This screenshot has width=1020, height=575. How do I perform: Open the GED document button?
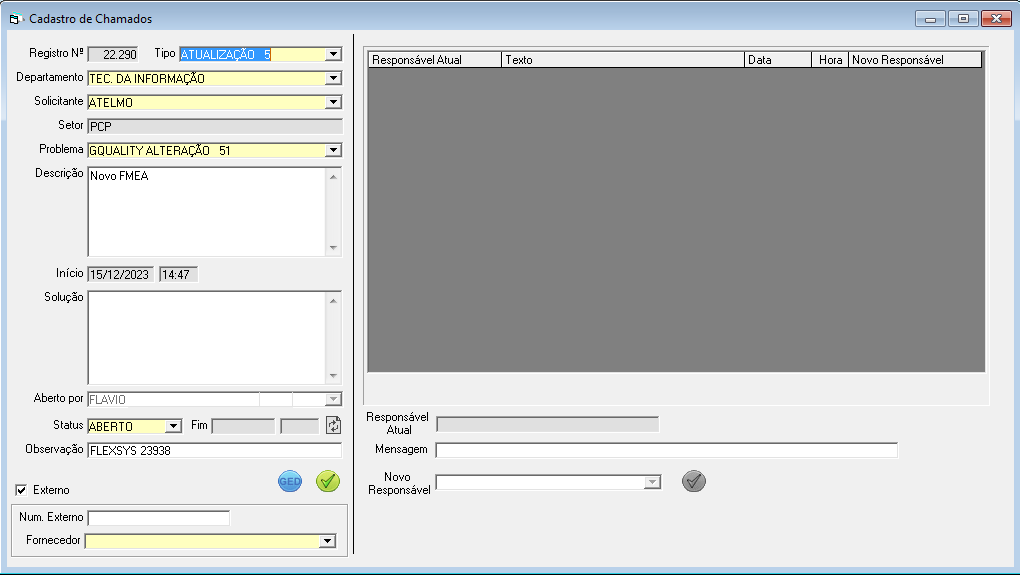click(289, 481)
